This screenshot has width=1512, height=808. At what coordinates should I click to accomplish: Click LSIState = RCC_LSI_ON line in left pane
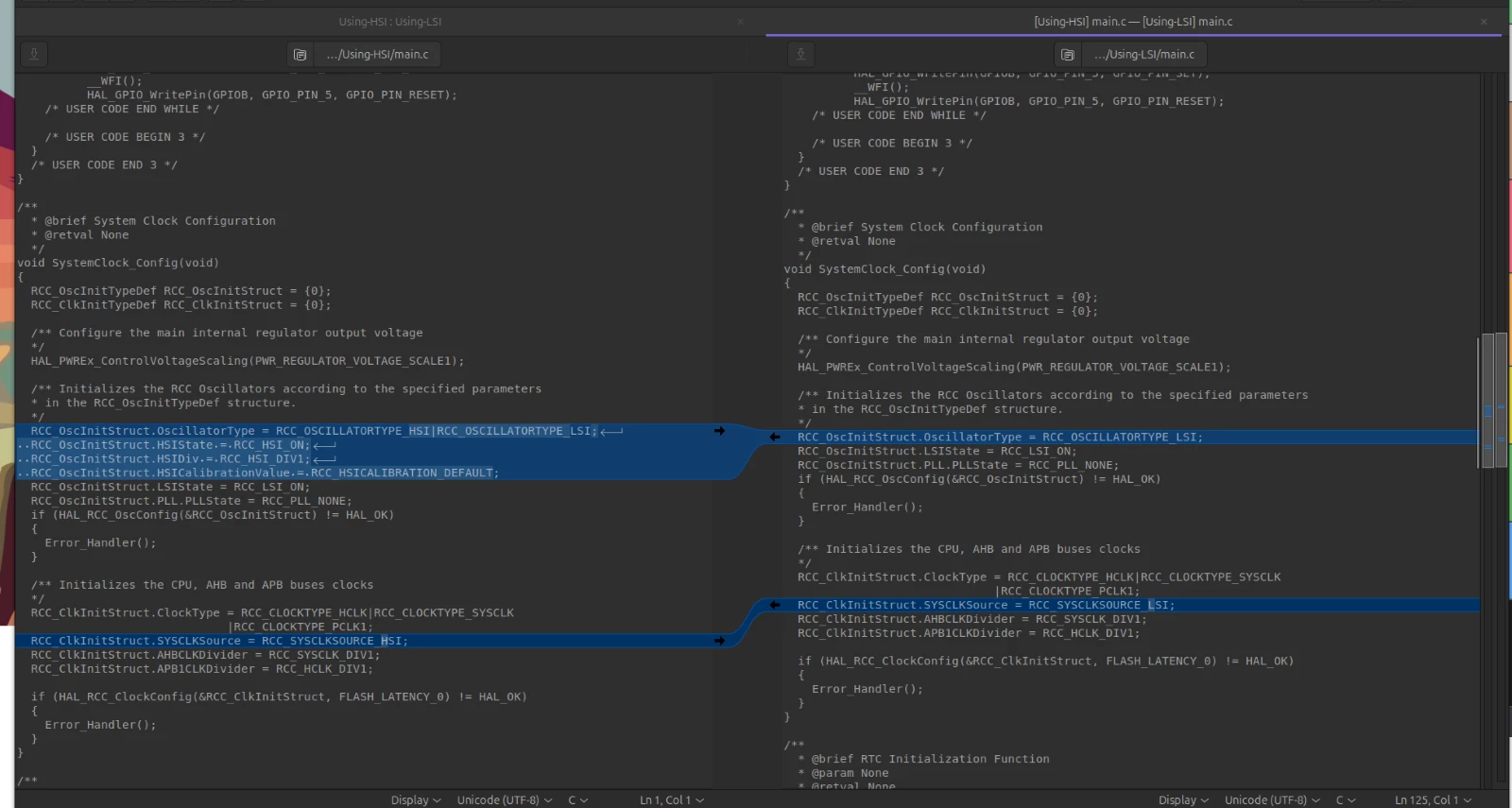click(170, 488)
